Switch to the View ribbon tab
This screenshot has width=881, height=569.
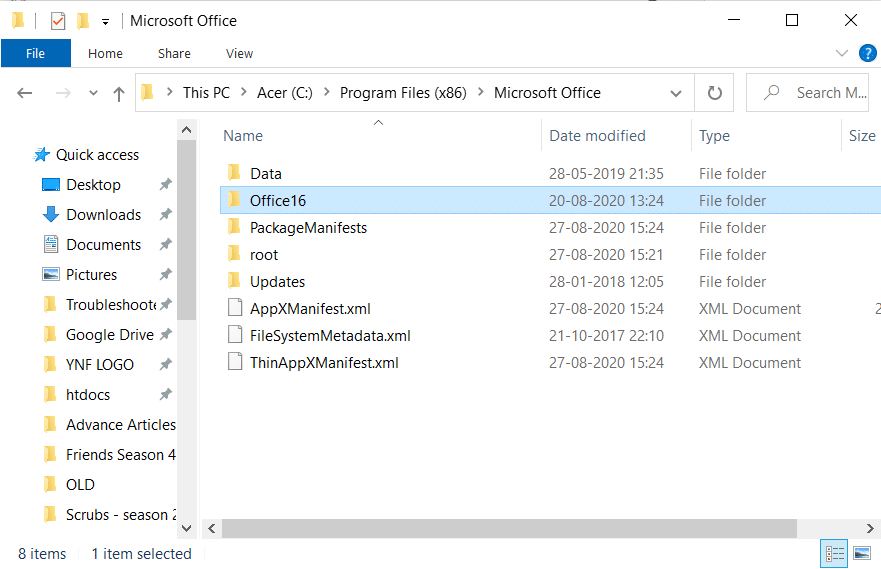239,53
